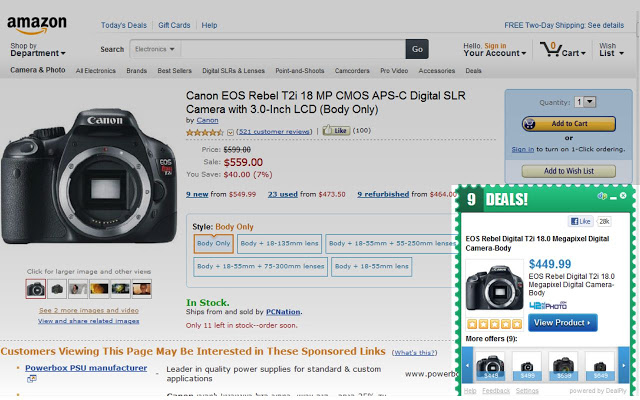Viewport: 640px width, 400px height.
Task: Open Best Sellers
Action: point(174,71)
